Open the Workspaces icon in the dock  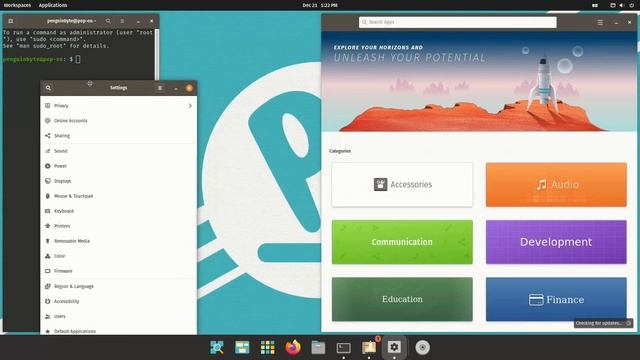(242, 347)
